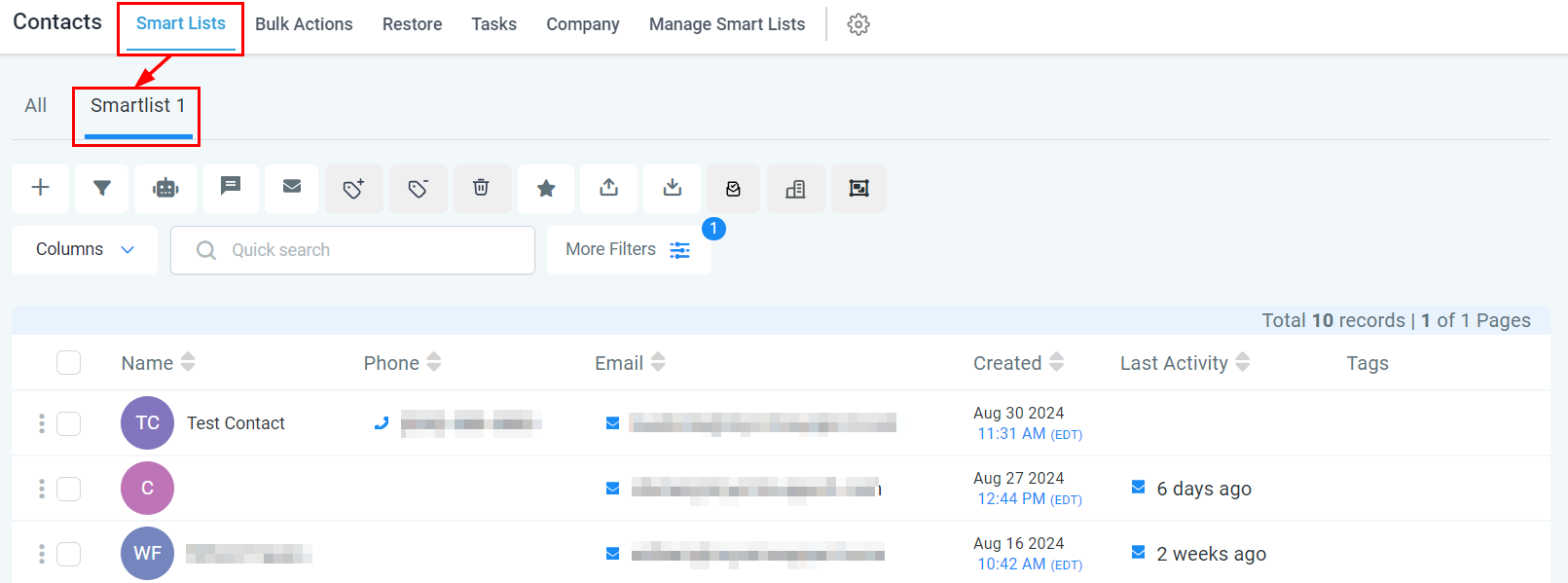This screenshot has height=583, width=1568.
Task: Click the merge contacts frame icon
Action: coord(858,189)
